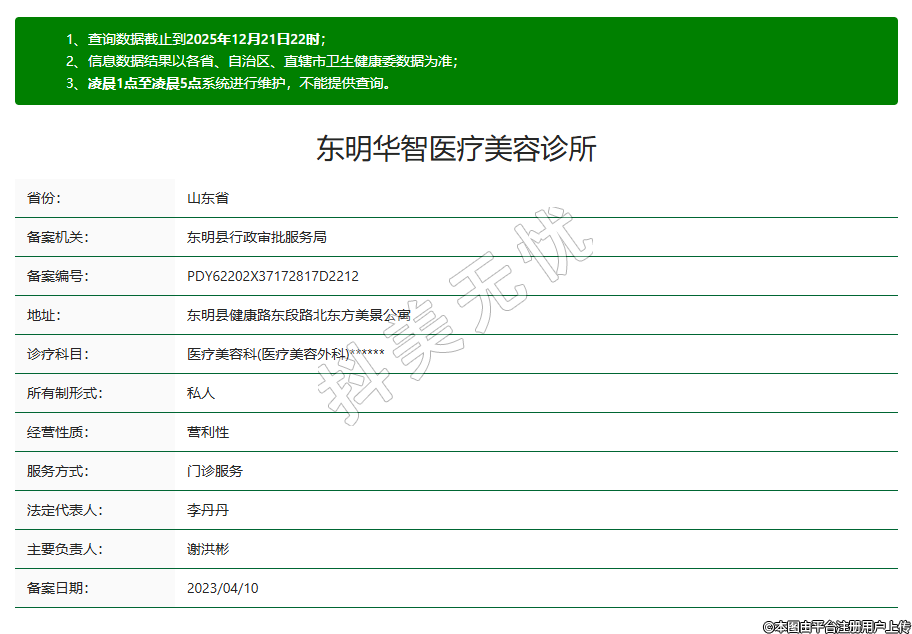Click the 备案机关 field label

58,237
